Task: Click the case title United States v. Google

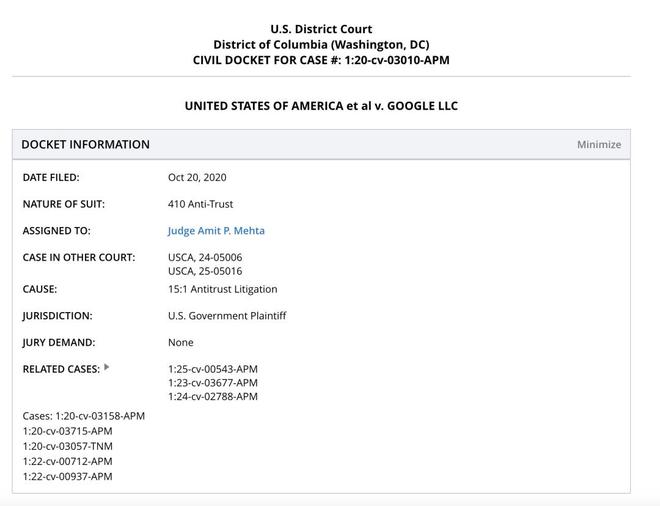Action: 321,106
